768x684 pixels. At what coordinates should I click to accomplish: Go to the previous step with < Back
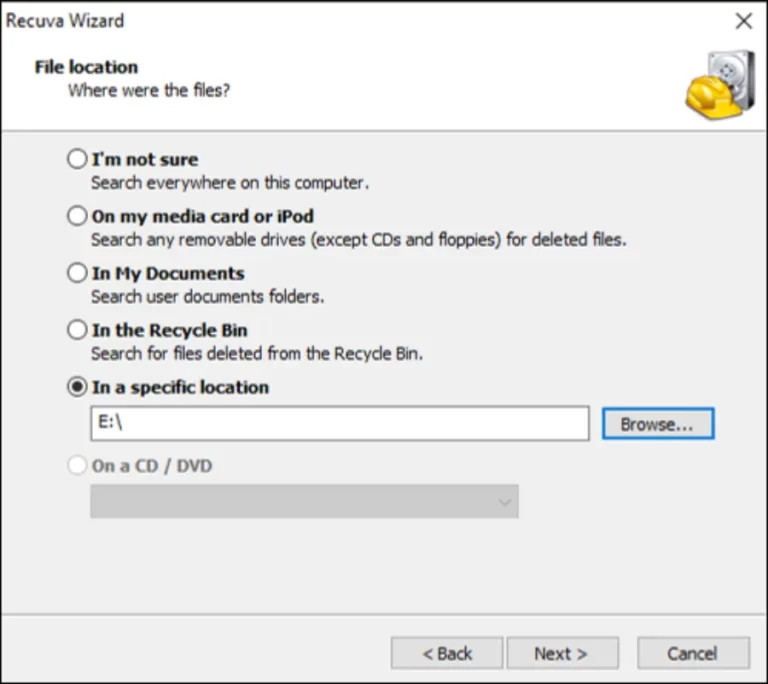[x=447, y=653]
